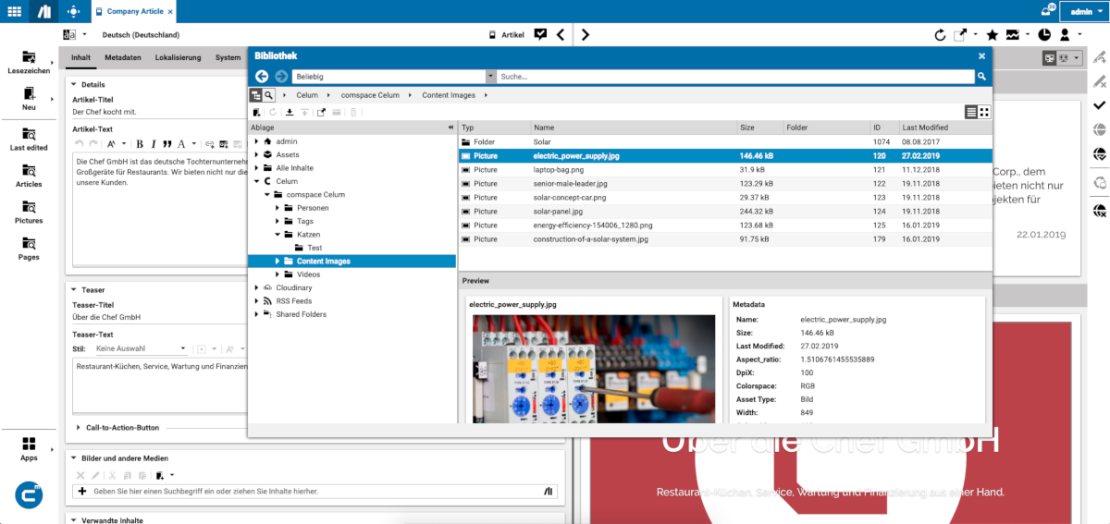Screen dimensions: 1110x524
Task: Navigate to the previous document with left chevron
Action: 560,35
